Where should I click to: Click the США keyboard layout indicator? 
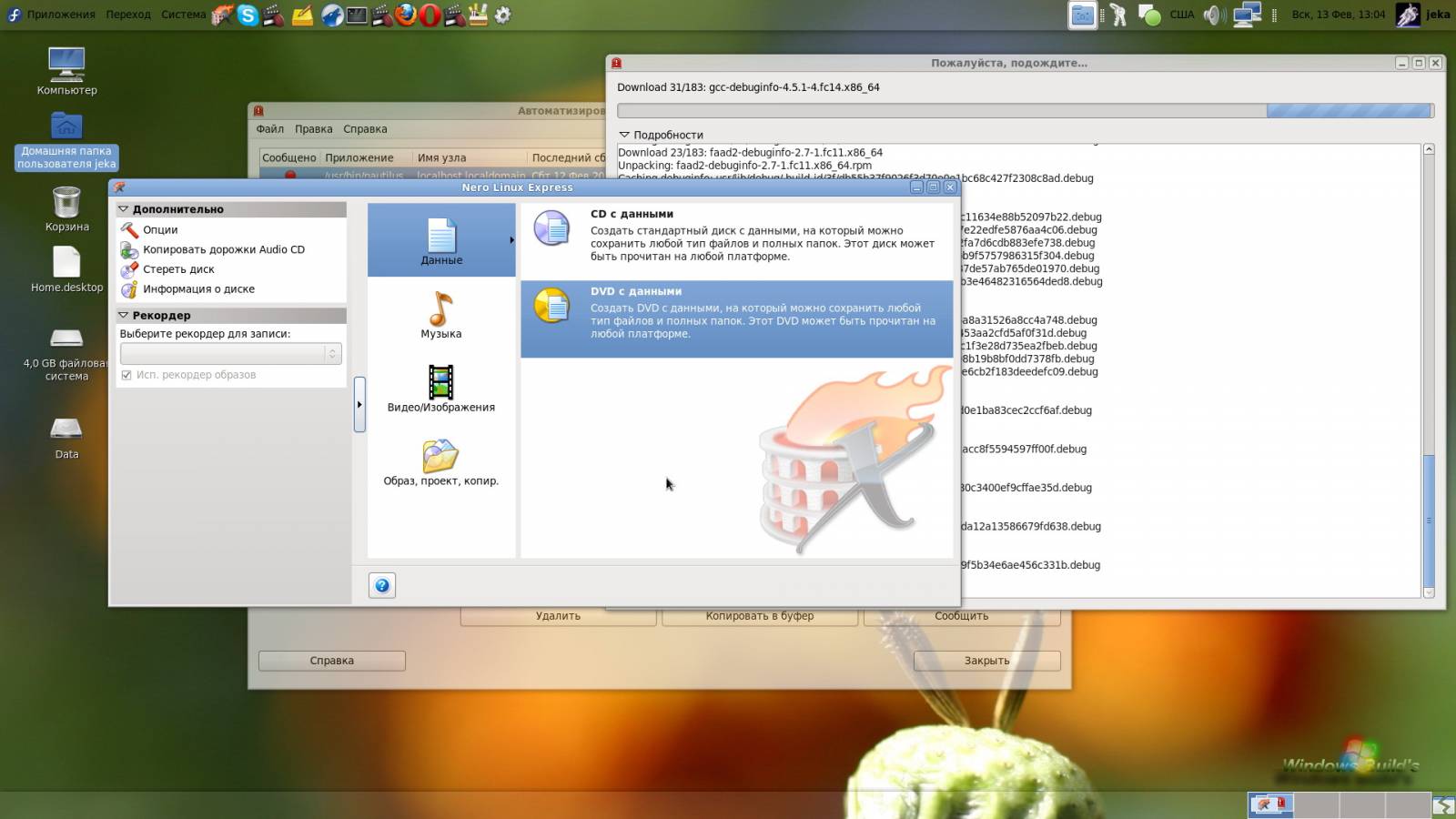(1181, 15)
